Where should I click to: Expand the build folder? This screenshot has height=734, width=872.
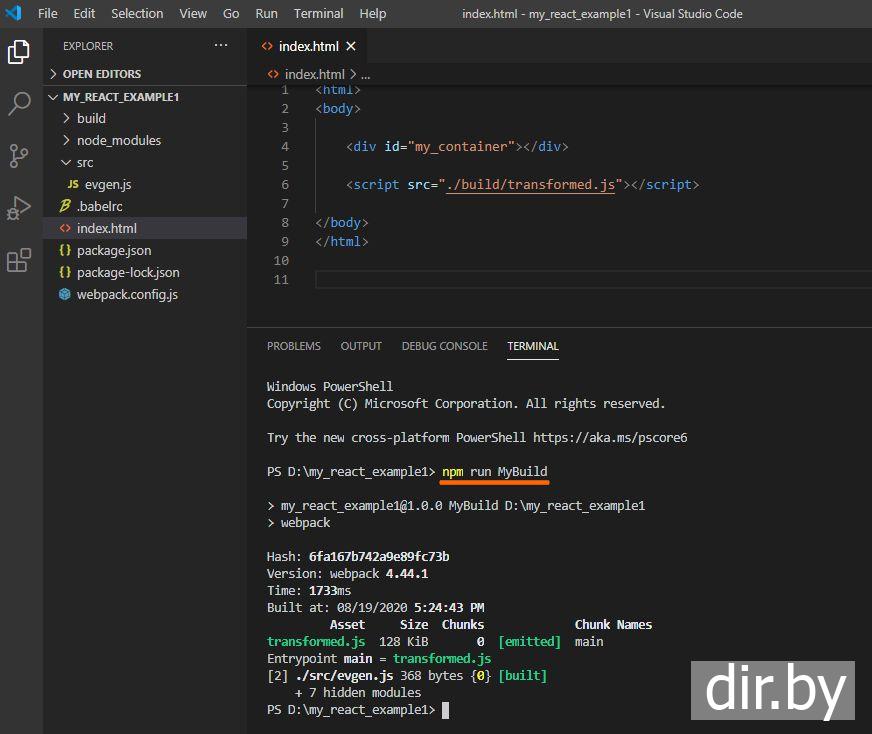90,118
